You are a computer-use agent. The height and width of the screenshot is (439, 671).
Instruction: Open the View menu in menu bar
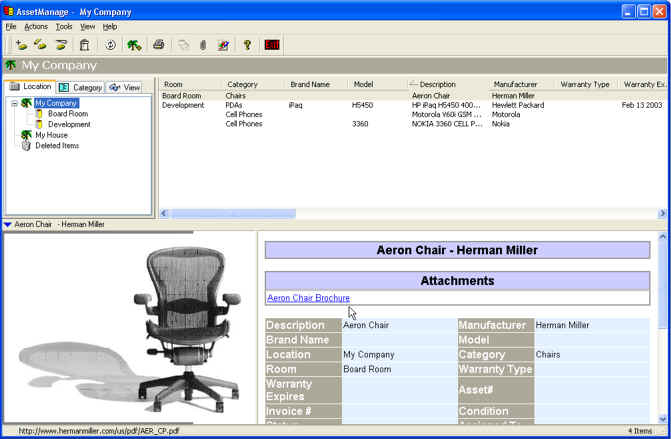(88, 27)
